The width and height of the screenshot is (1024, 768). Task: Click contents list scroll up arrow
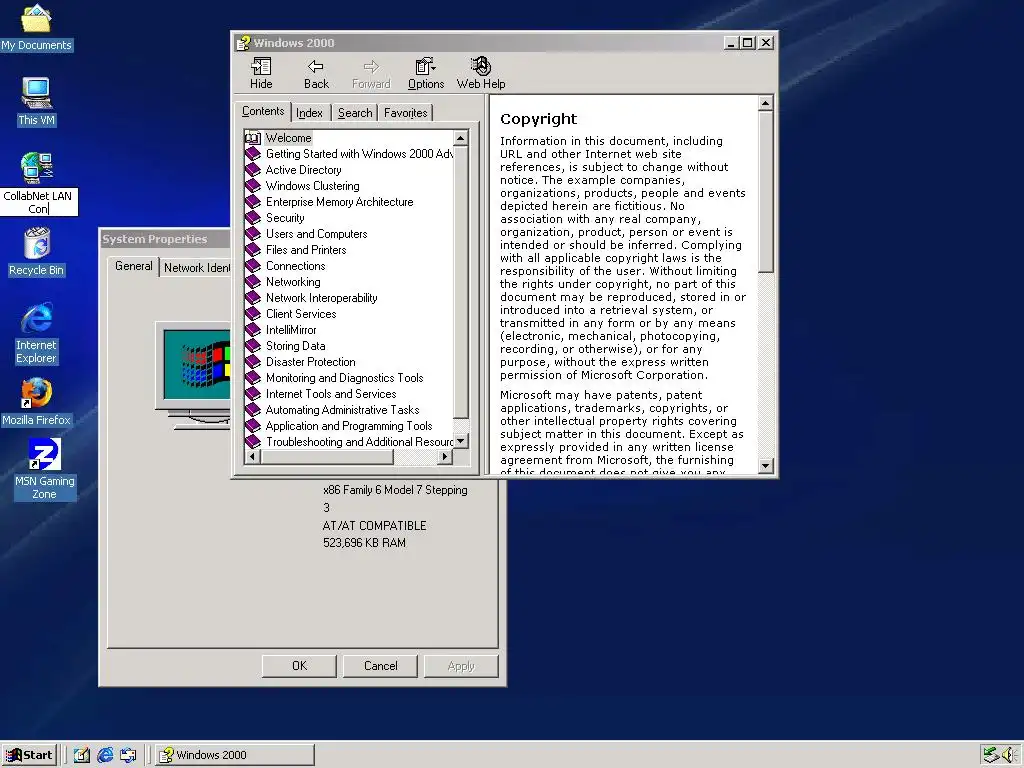460,138
